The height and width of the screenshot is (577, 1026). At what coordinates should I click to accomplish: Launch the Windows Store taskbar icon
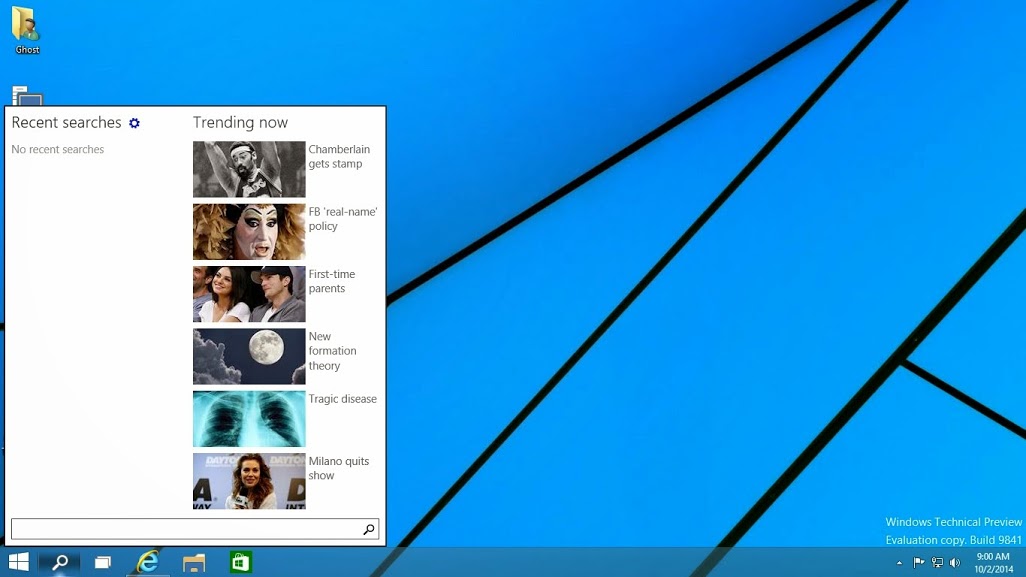(240, 562)
